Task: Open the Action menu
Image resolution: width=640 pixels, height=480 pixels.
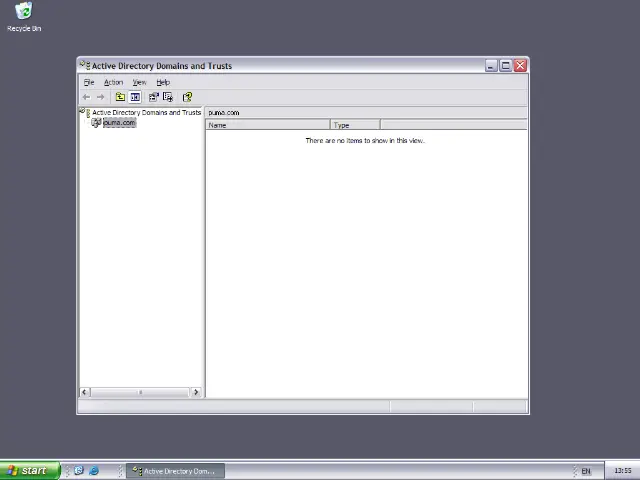Action: click(x=113, y=82)
